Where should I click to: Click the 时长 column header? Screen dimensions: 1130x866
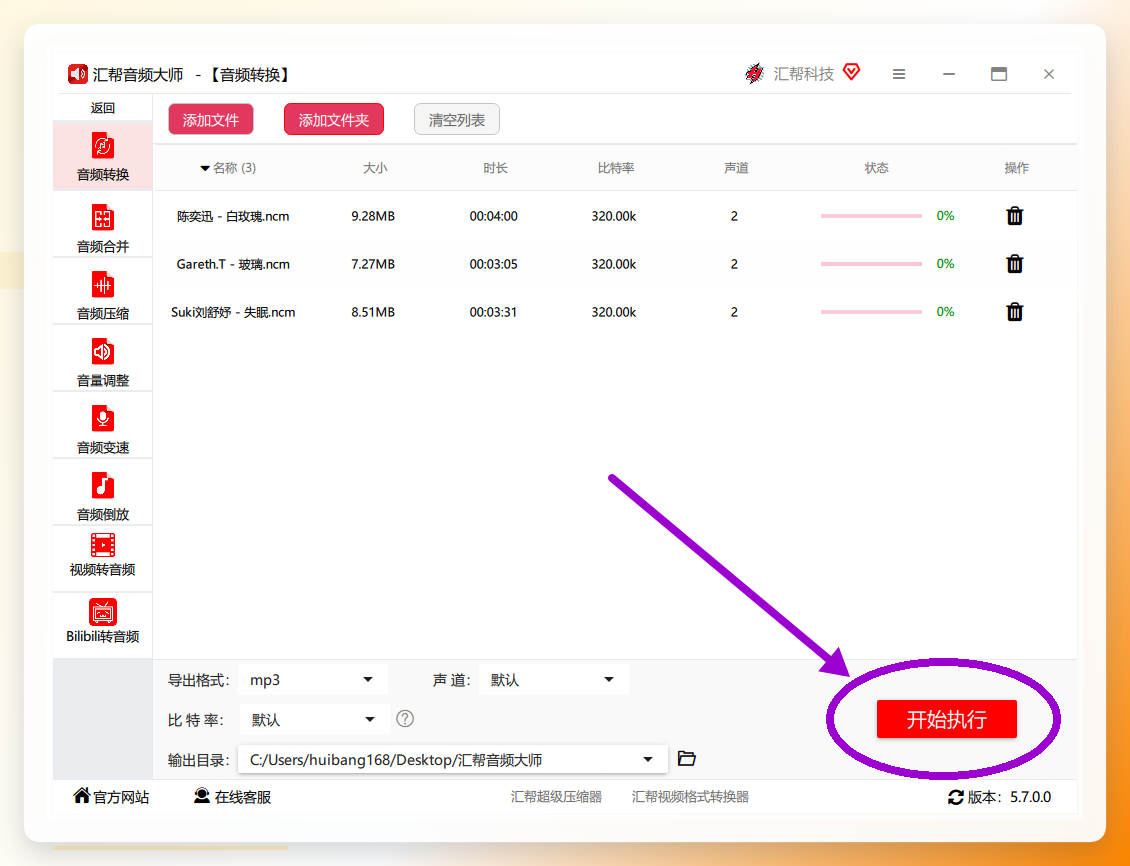click(x=495, y=168)
